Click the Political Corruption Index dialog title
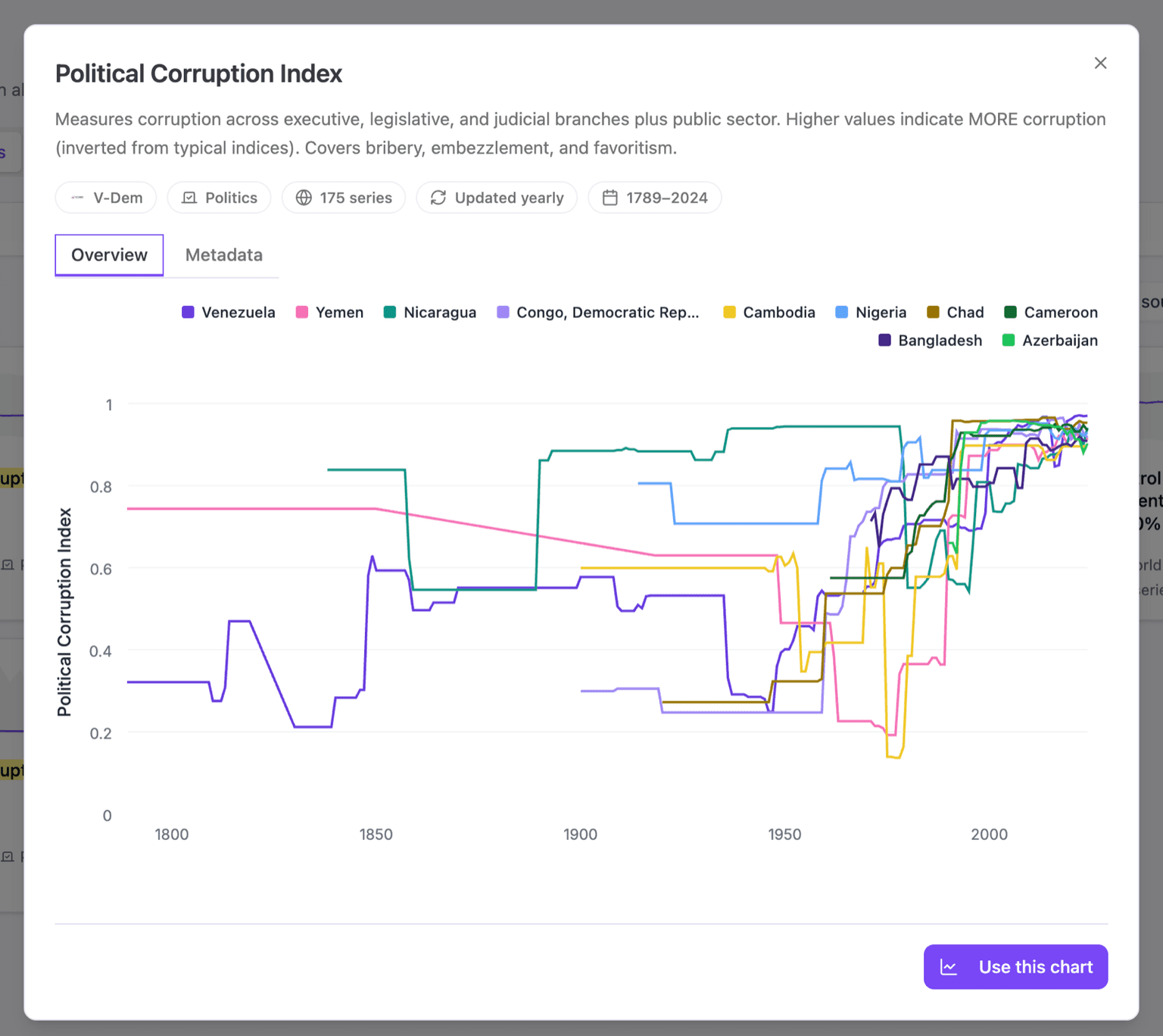Image resolution: width=1163 pixels, height=1036 pixels. (198, 73)
